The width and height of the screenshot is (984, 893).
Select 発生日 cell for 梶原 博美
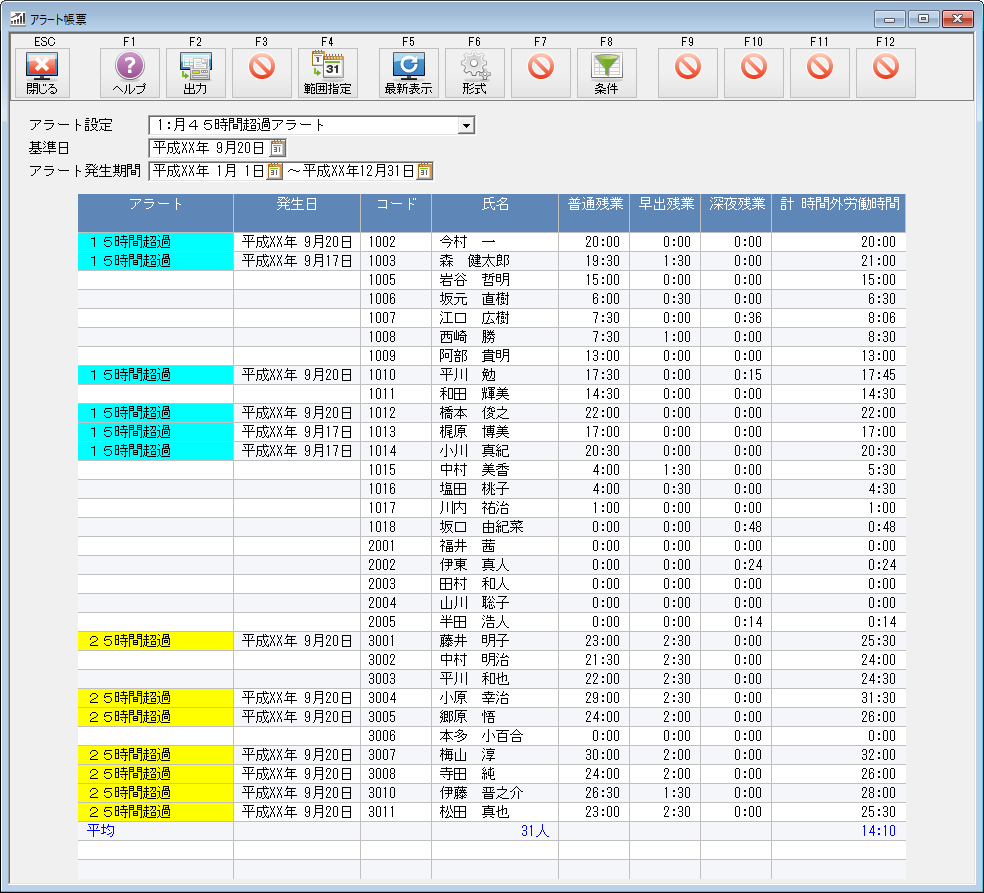click(x=297, y=432)
